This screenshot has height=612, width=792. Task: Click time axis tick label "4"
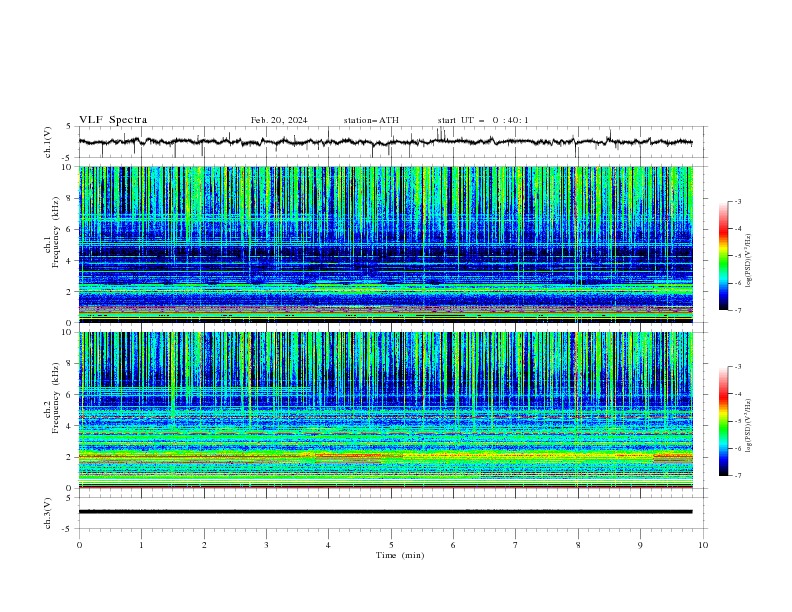(328, 545)
